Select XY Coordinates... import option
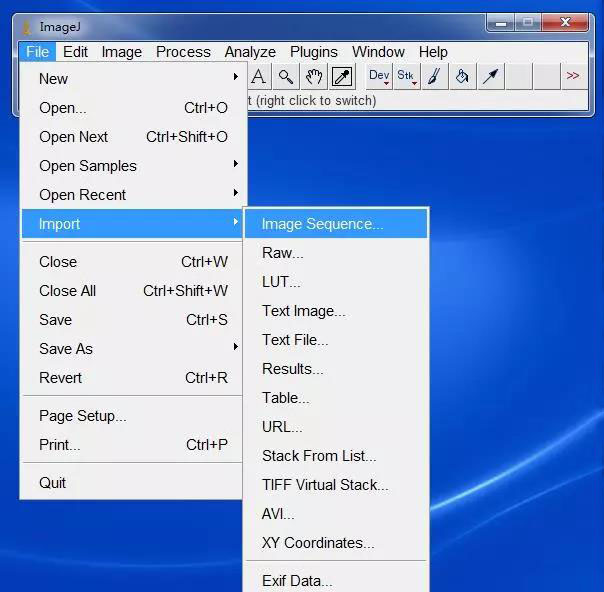Image resolution: width=604 pixels, height=592 pixels. pyautogui.click(x=318, y=543)
